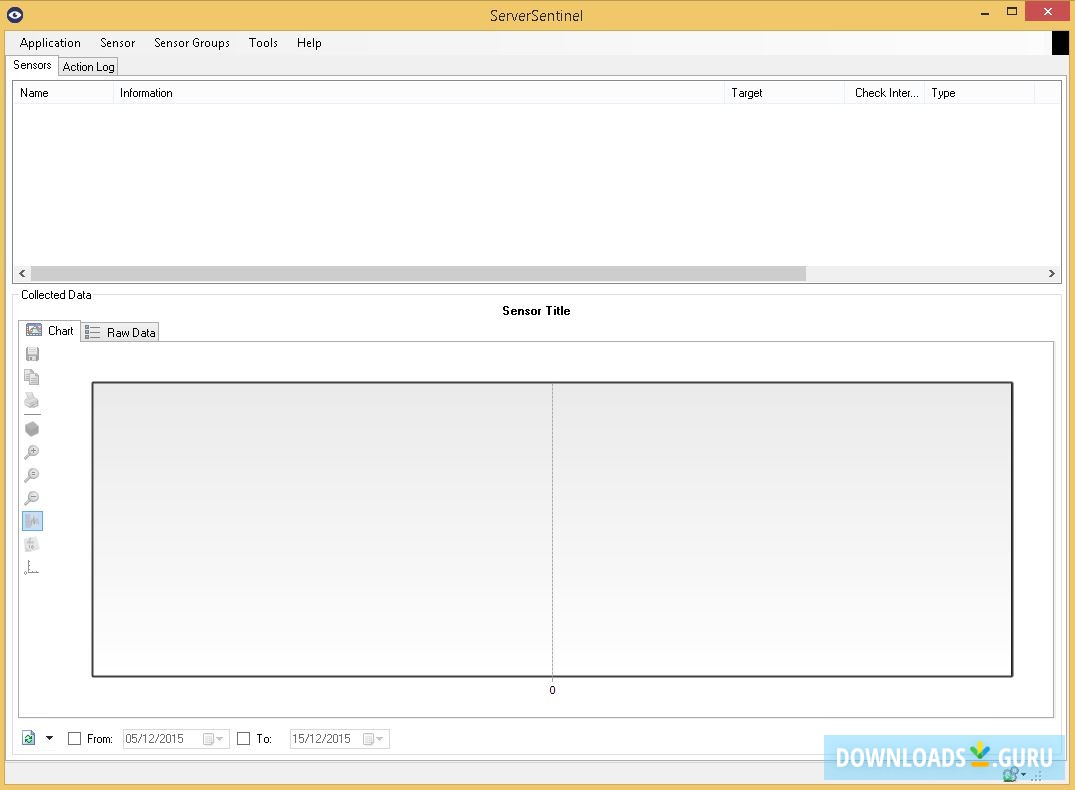This screenshot has height=790, width=1075.
Task: Select the Sensors tab
Action: (32, 65)
